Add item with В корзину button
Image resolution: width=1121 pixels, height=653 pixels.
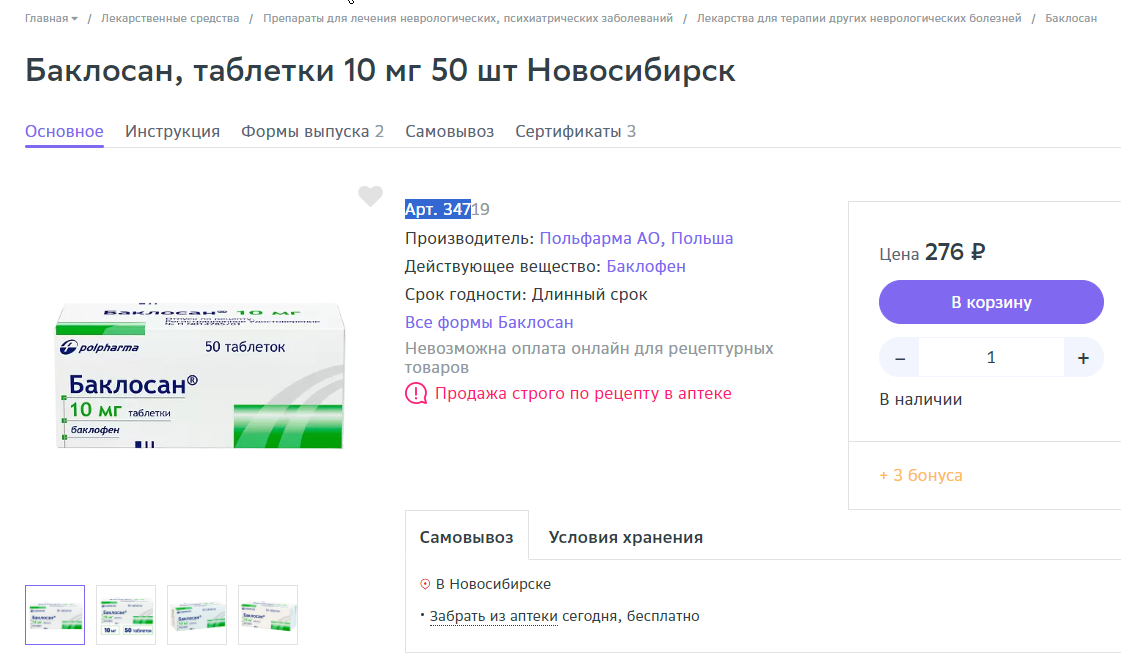(991, 302)
